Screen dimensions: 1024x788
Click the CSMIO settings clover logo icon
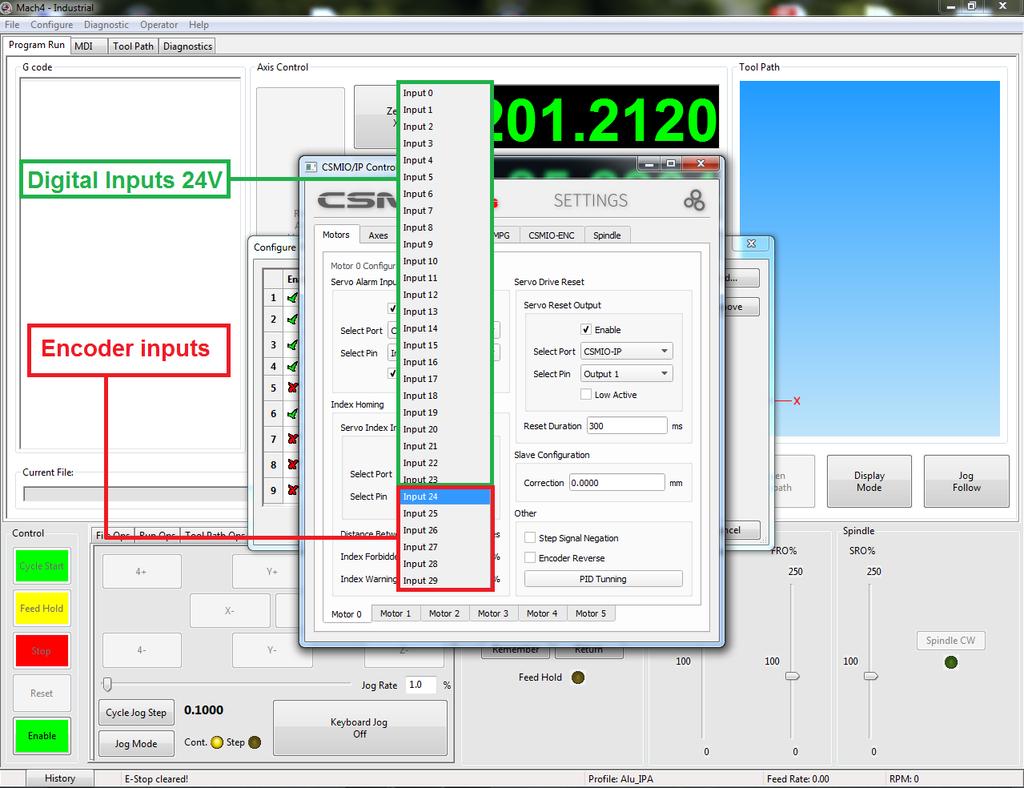click(694, 200)
